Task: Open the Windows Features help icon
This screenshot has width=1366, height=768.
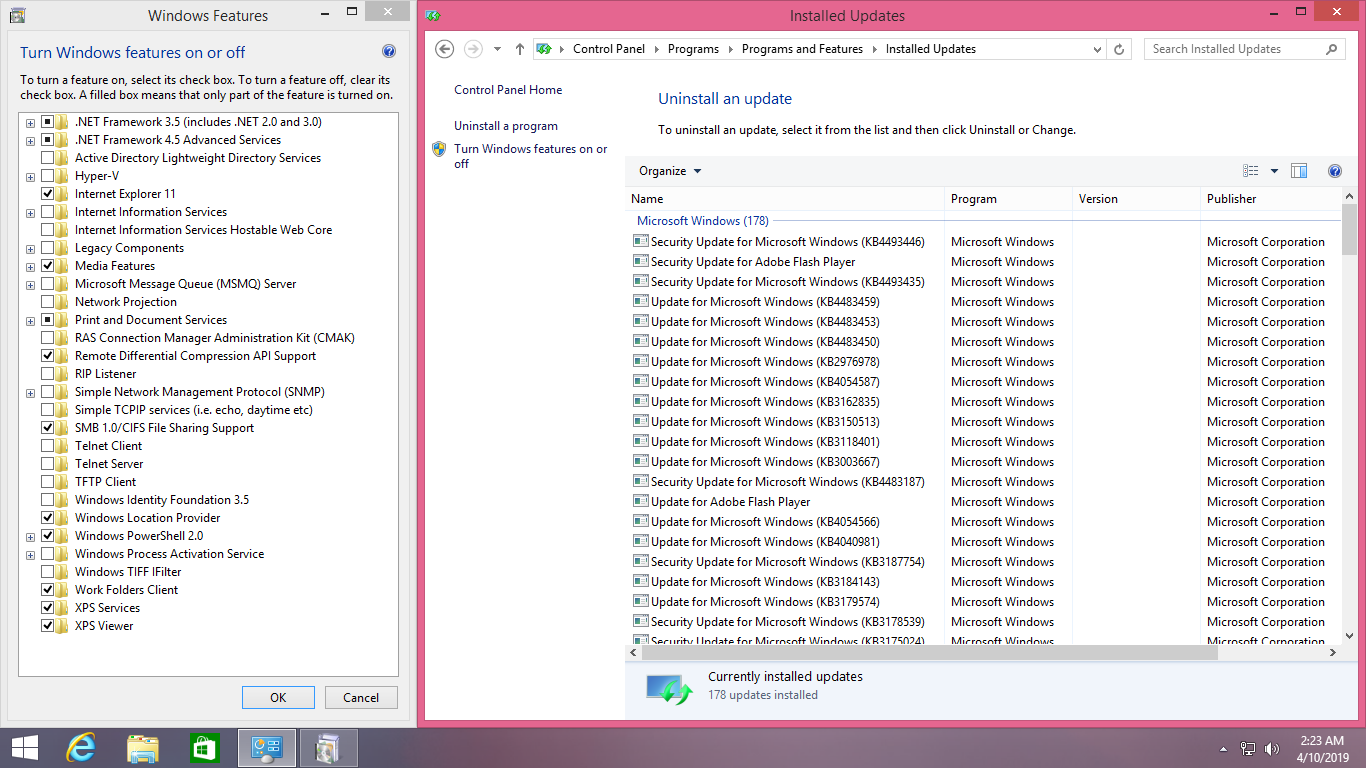Action: tap(389, 52)
